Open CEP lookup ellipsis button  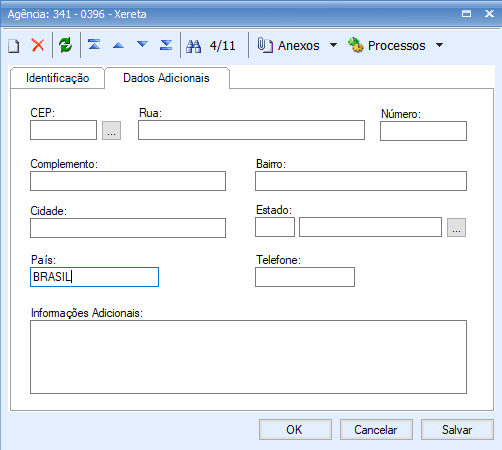(x=111, y=130)
